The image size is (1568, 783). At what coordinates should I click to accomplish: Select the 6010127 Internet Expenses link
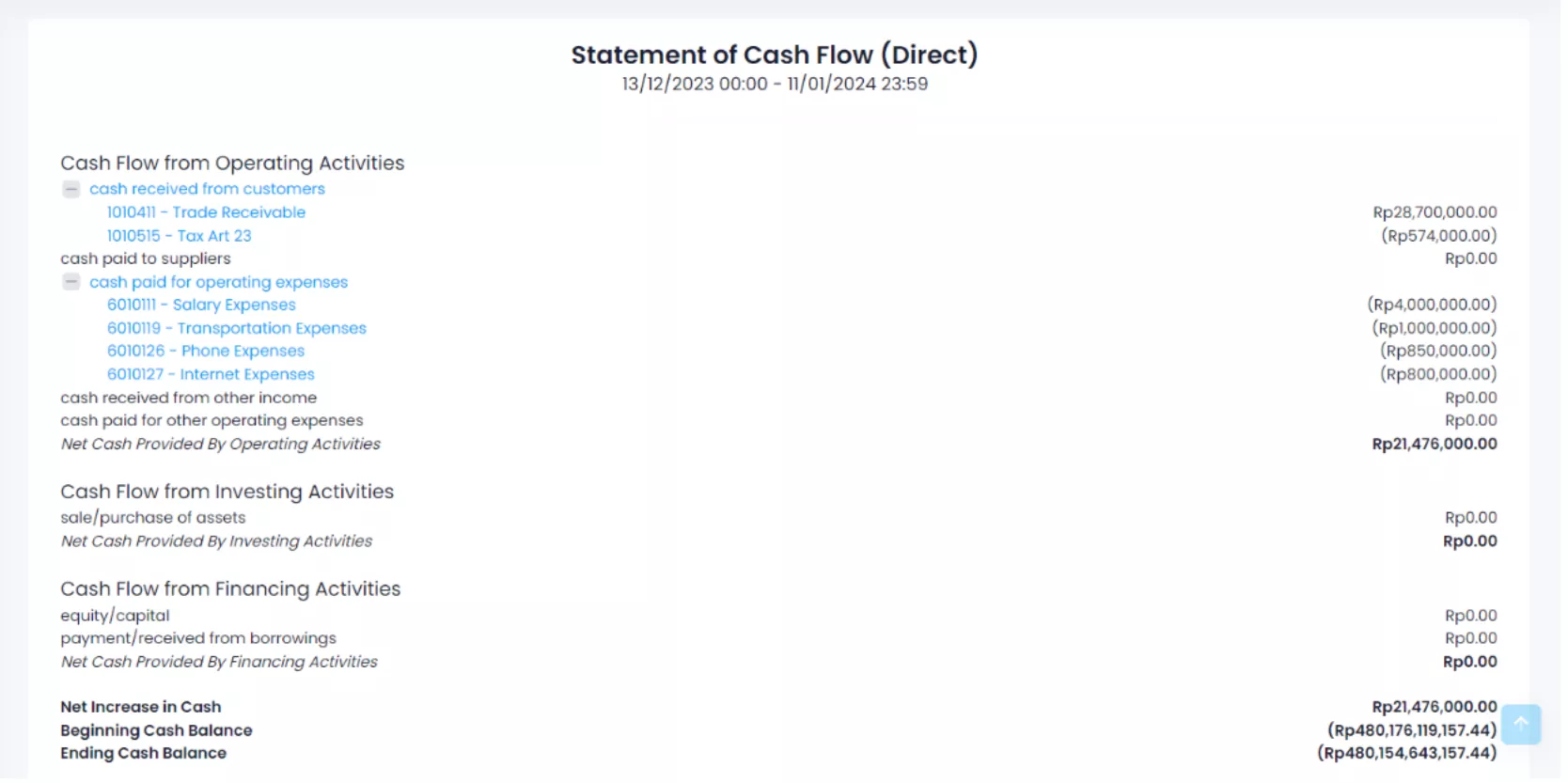[211, 374]
